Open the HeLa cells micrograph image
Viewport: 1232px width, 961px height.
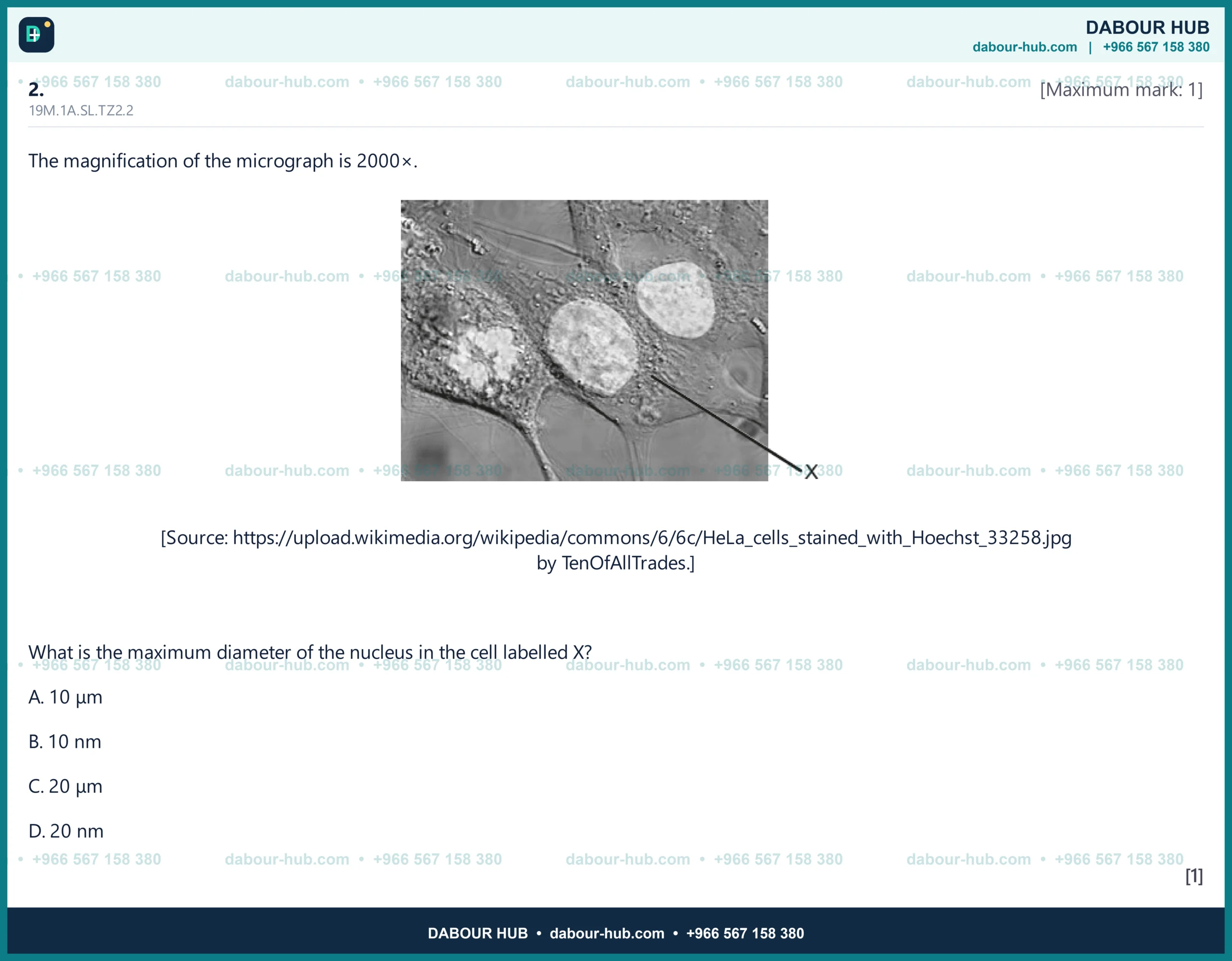(x=584, y=340)
